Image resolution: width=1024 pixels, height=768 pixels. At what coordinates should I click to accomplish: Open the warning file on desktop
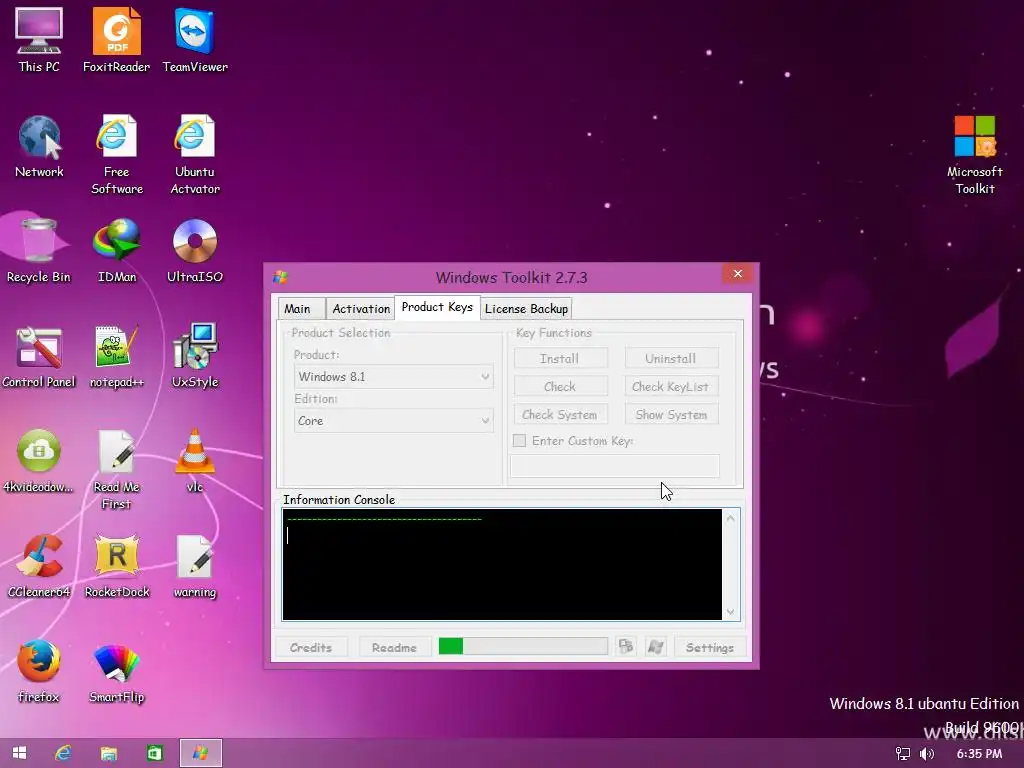click(195, 566)
